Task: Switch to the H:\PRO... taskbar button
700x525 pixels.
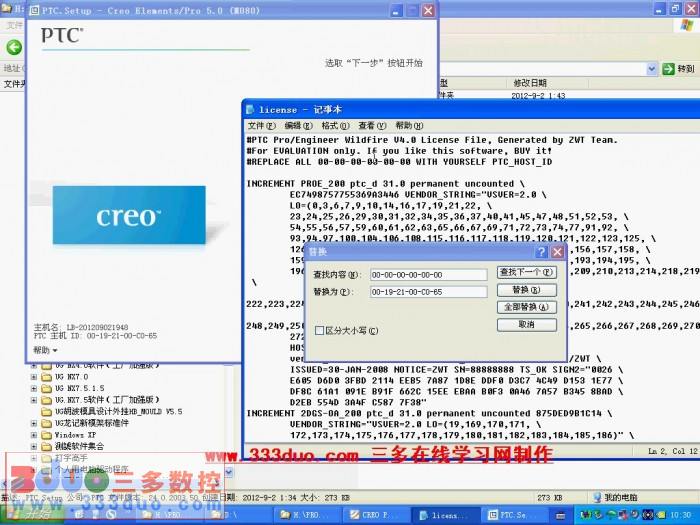Action: coord(307,515)
